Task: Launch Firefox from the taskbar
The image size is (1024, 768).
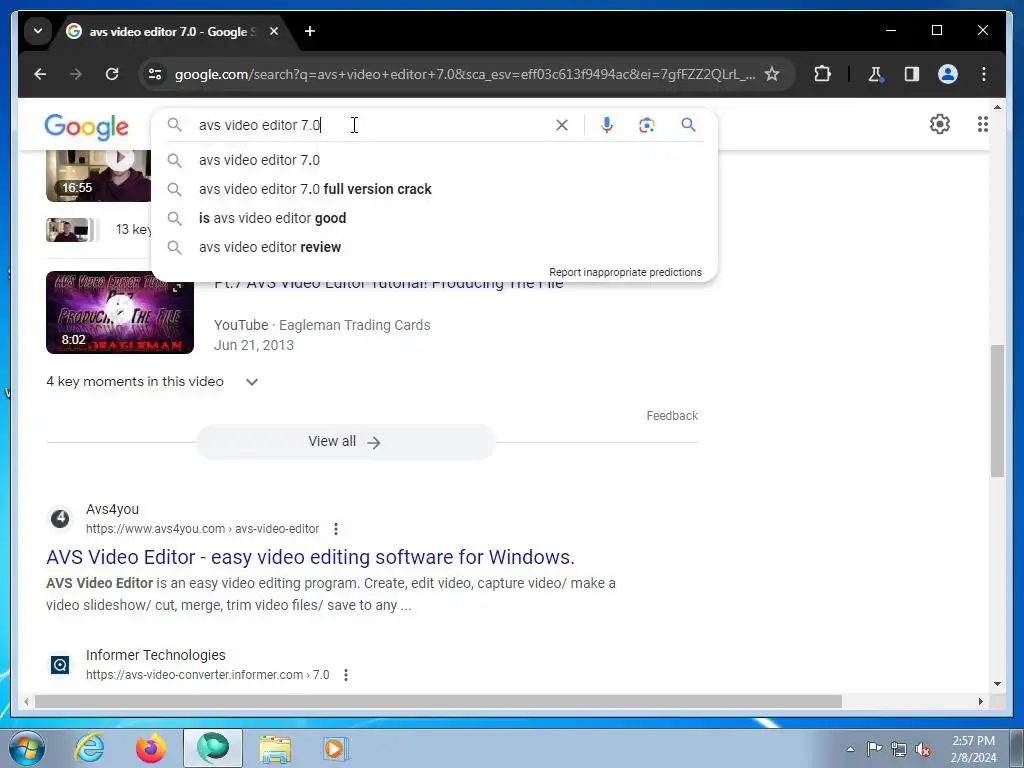Action: click(151, 748)
